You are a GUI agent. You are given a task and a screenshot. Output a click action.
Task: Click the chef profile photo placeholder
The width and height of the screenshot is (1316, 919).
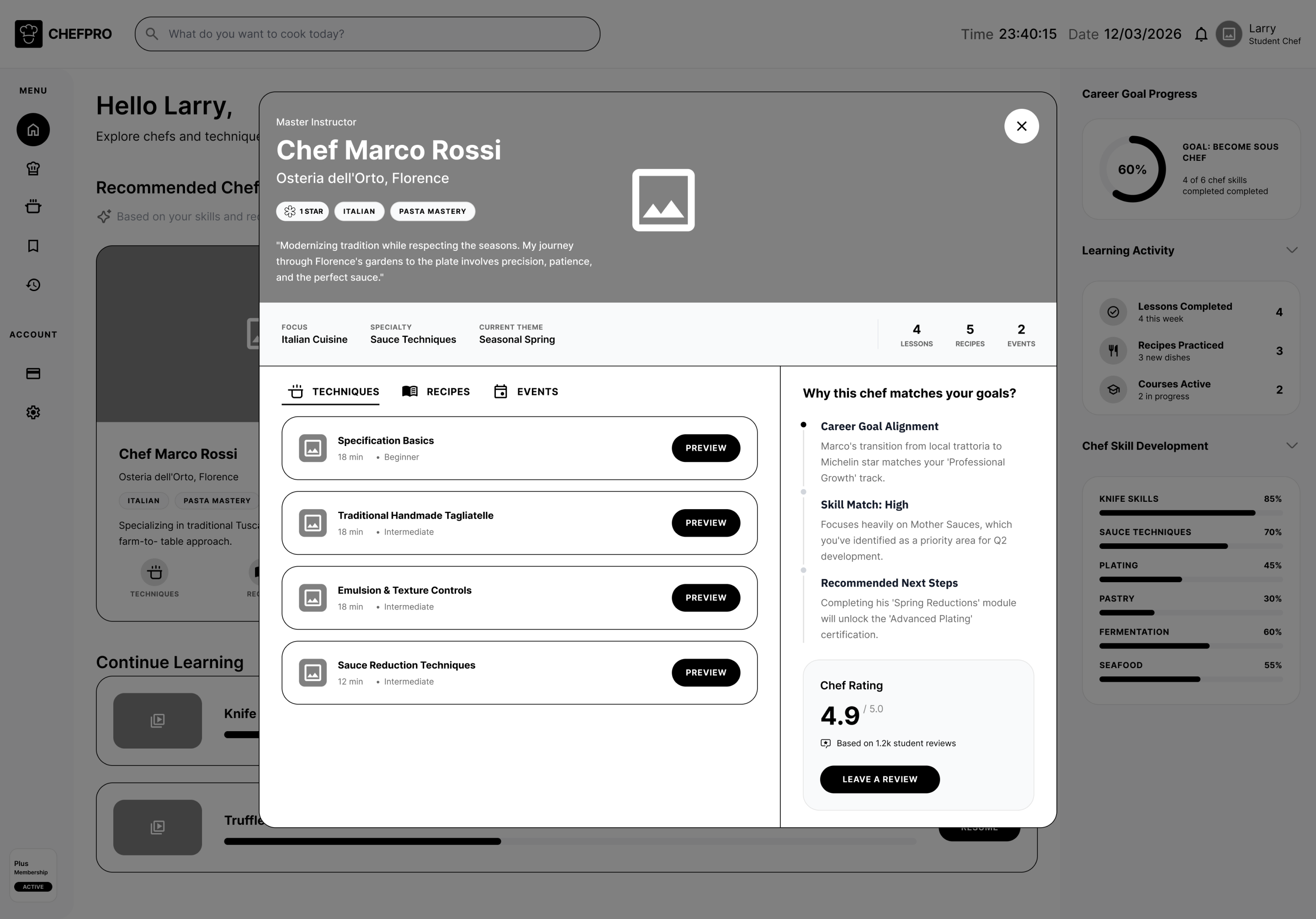pyautogui.click(x=663, y=200)
